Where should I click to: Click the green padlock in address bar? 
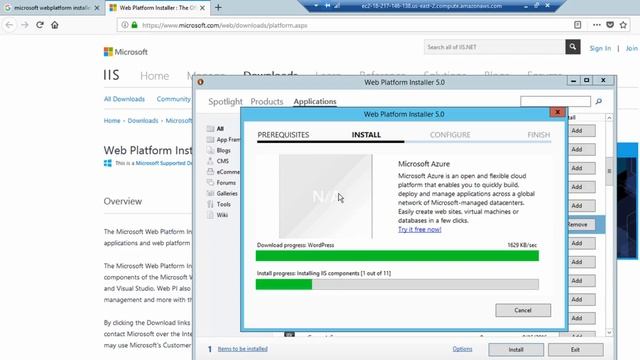(x=134, y=25)
